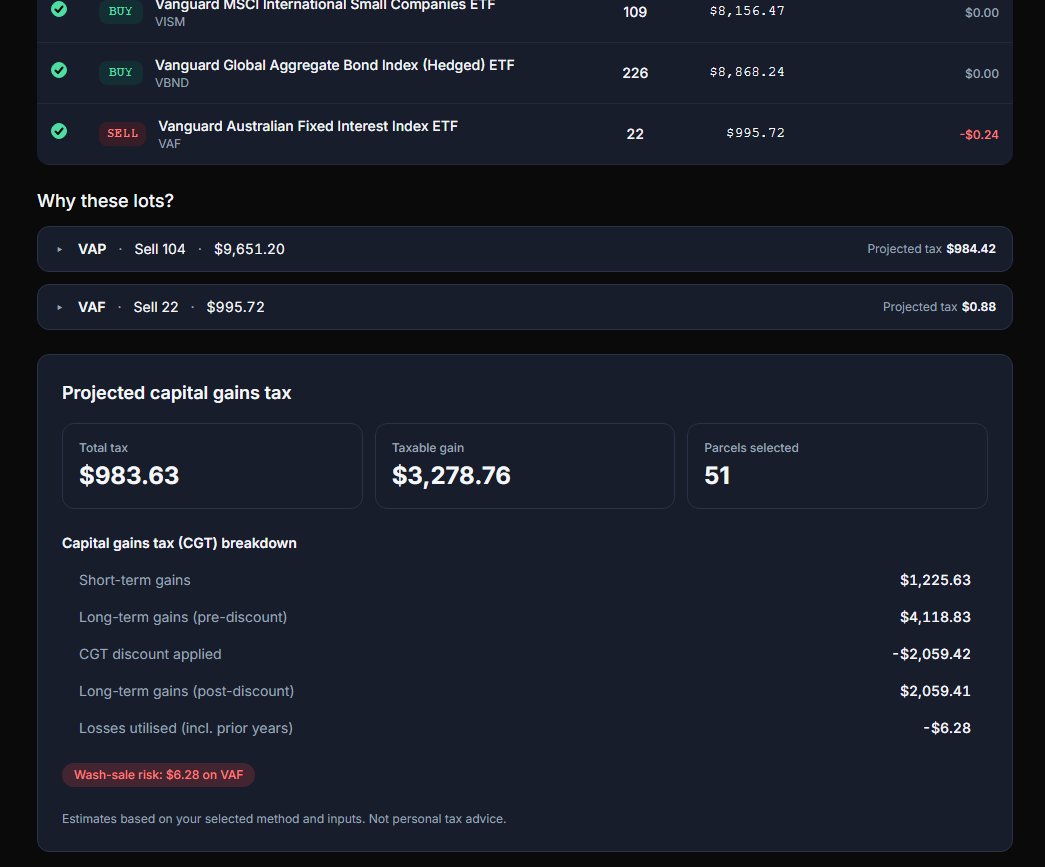Click the green check icon on the VISM row
Screen dimensions: 1045x867
pos(59,9)
